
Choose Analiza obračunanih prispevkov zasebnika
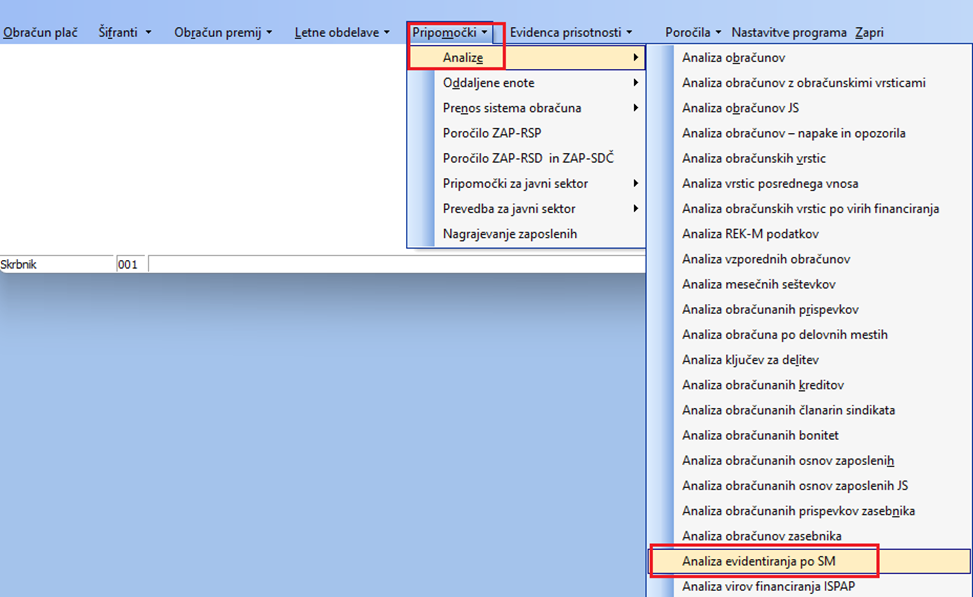809,511
